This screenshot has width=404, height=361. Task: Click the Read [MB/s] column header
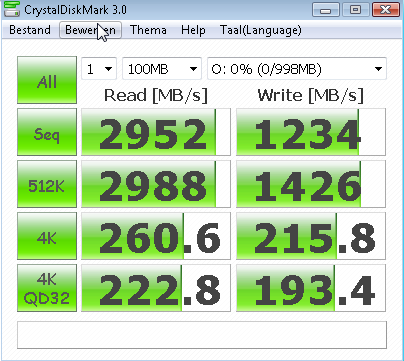click(156, 95)
